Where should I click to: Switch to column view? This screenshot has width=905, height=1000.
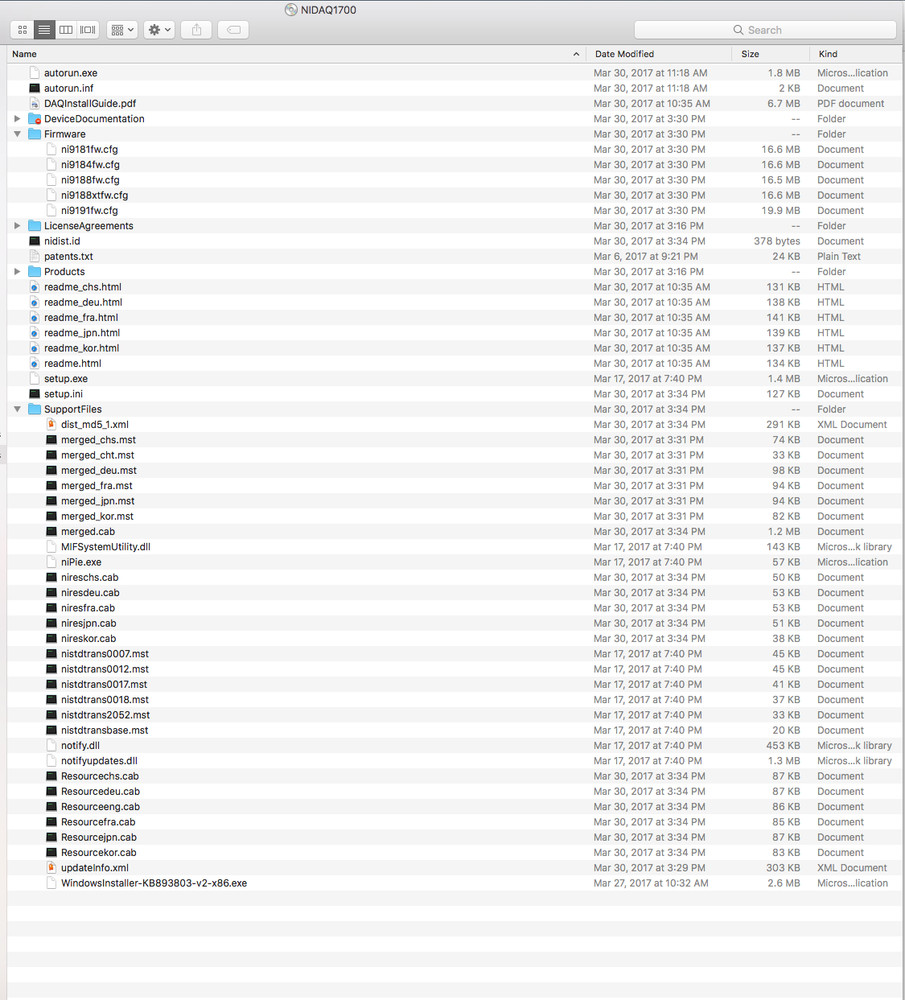tap(66, 30)
